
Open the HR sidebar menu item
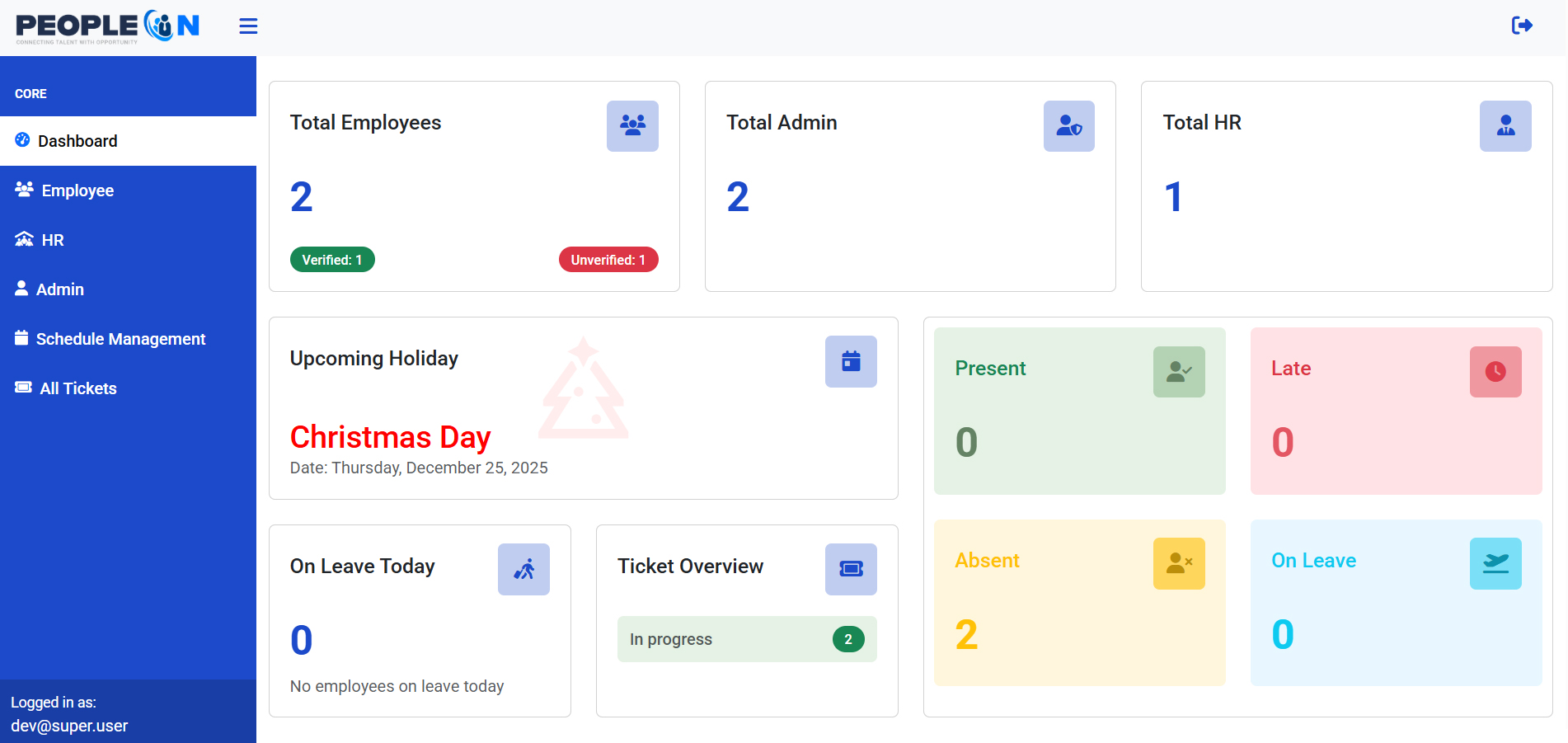pos(52,240)
